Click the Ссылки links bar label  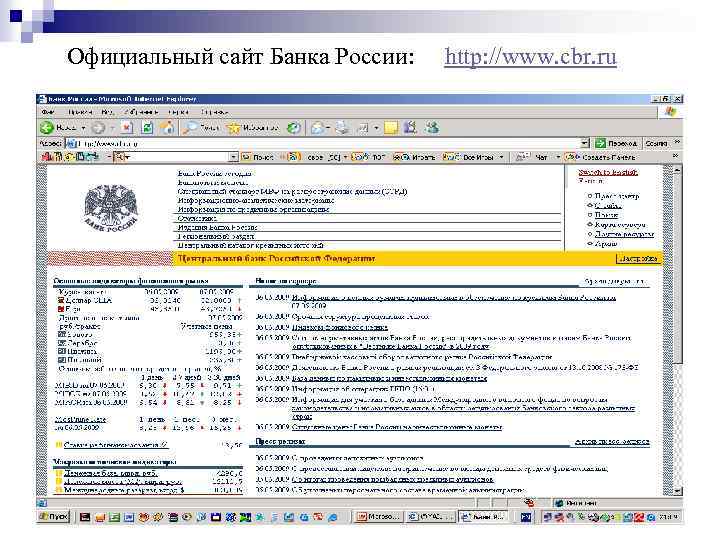click(656, 143)
